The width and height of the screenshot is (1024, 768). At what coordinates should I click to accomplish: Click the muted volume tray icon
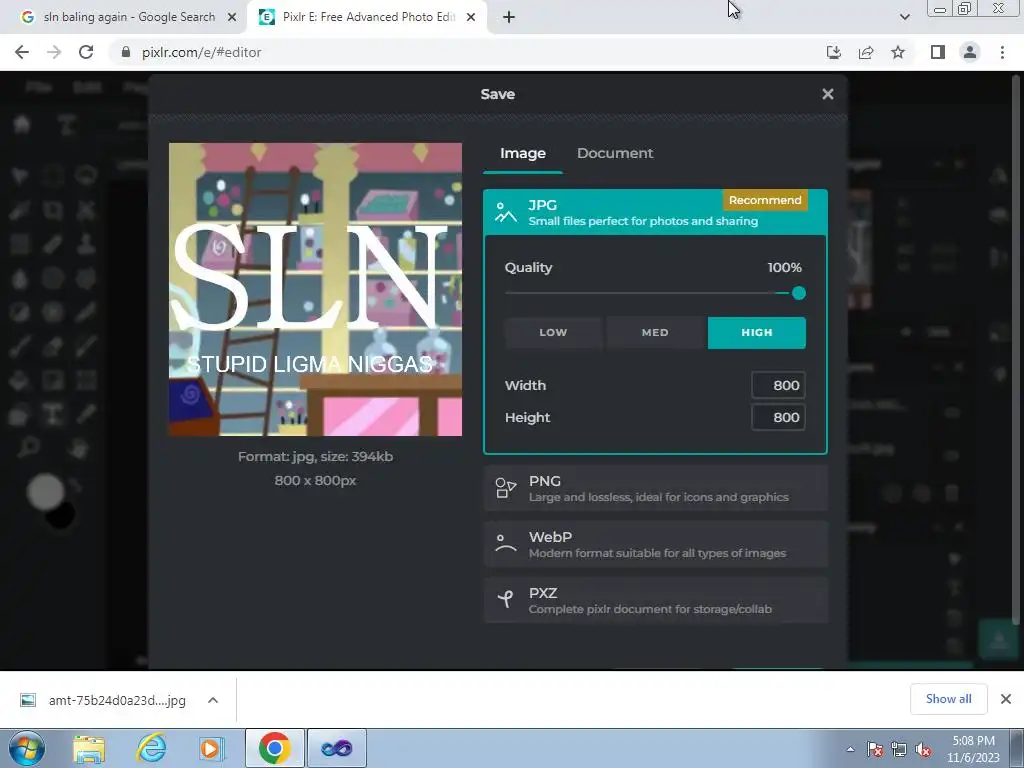tap(923, 749)
